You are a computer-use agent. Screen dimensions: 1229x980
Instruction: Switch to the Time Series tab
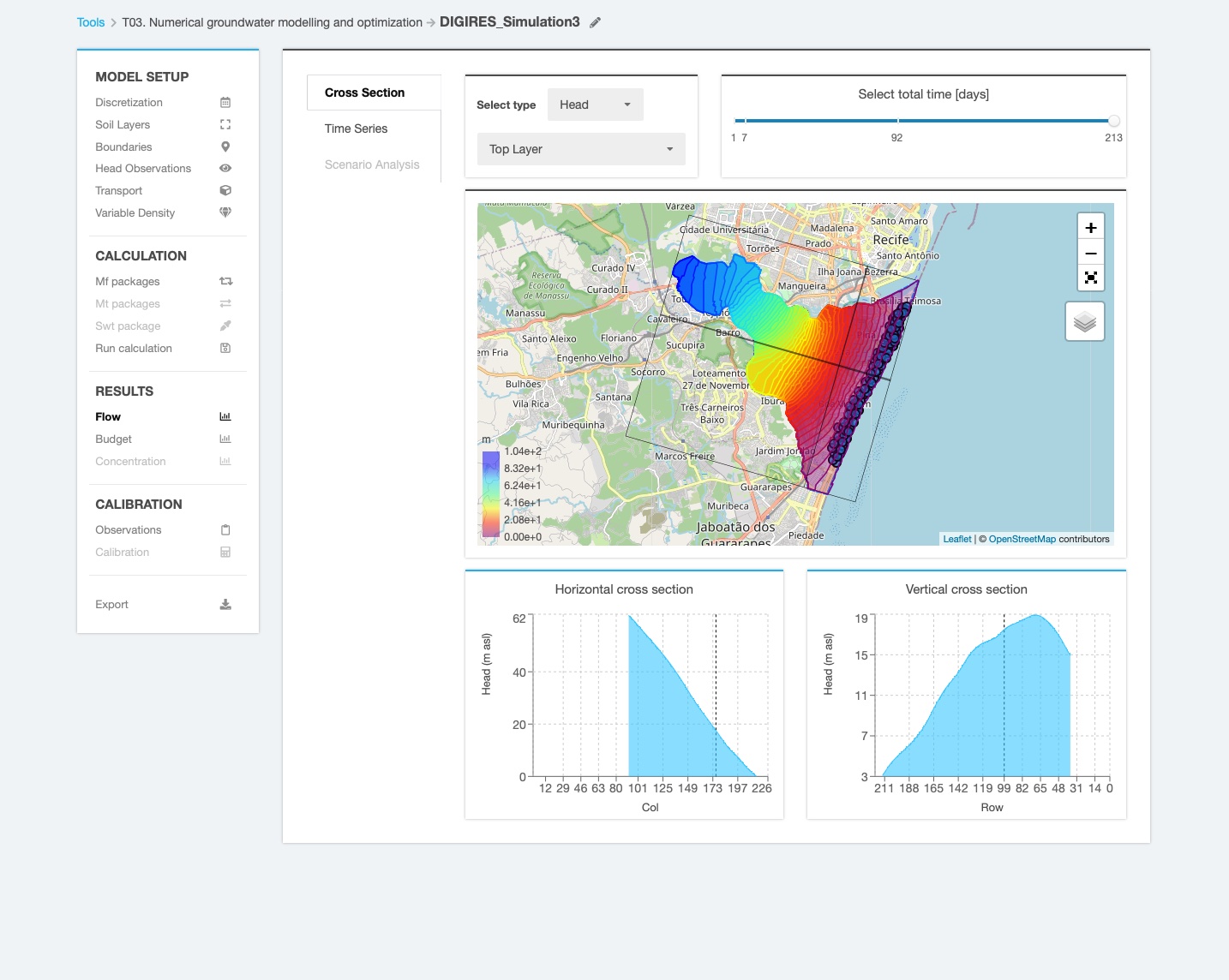[x=356, y=128]
